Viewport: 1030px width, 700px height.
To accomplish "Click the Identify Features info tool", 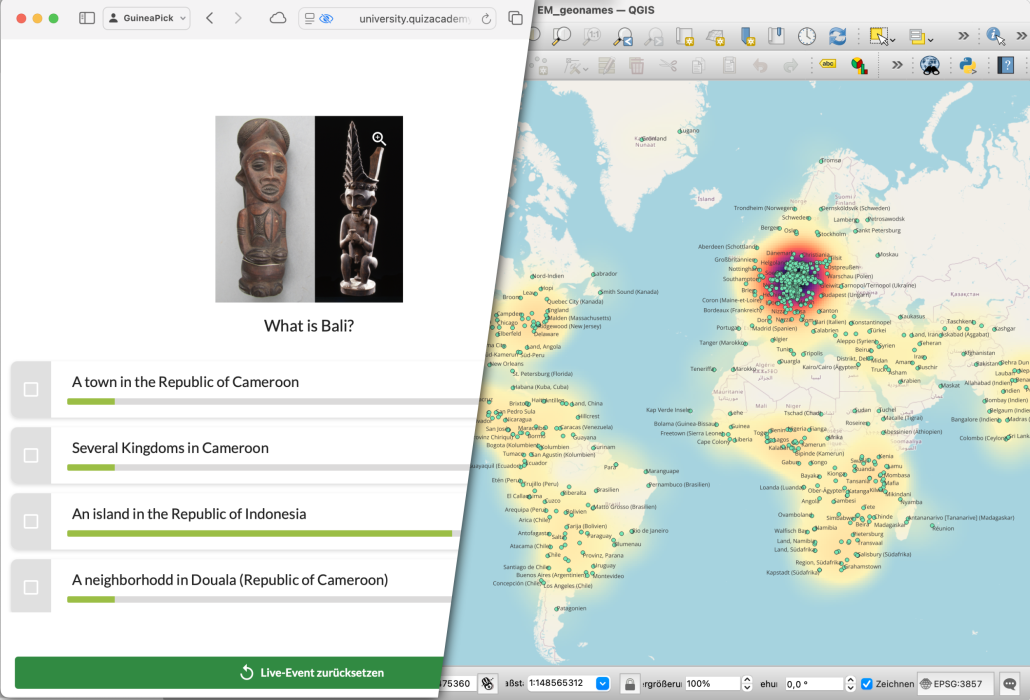I will pyautogui.click(x=995, y=36).
